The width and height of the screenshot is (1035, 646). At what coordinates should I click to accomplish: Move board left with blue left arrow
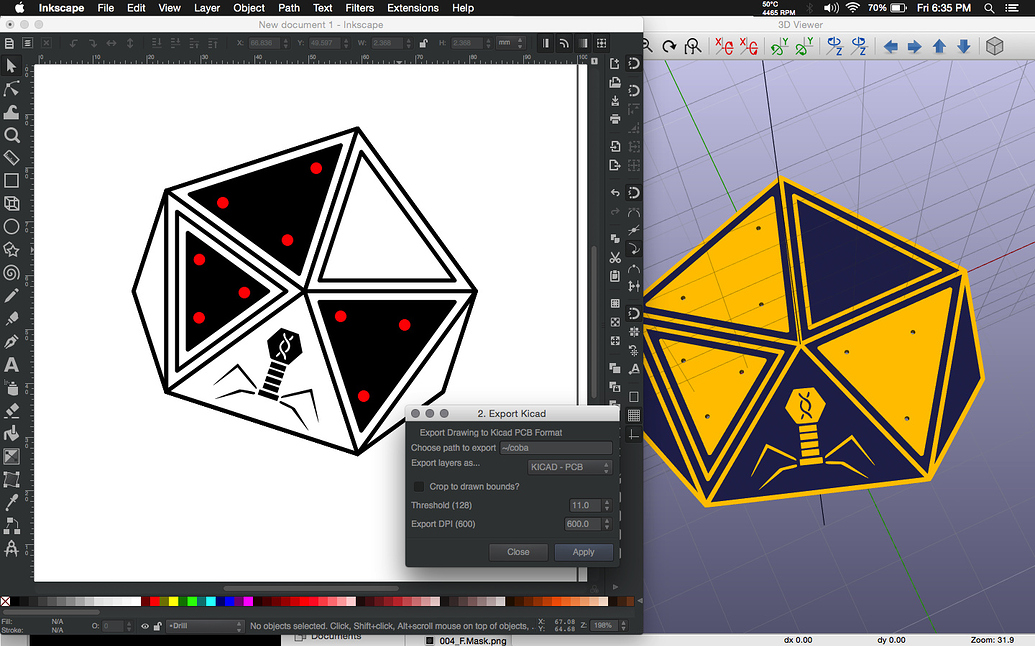pos(890,46)
